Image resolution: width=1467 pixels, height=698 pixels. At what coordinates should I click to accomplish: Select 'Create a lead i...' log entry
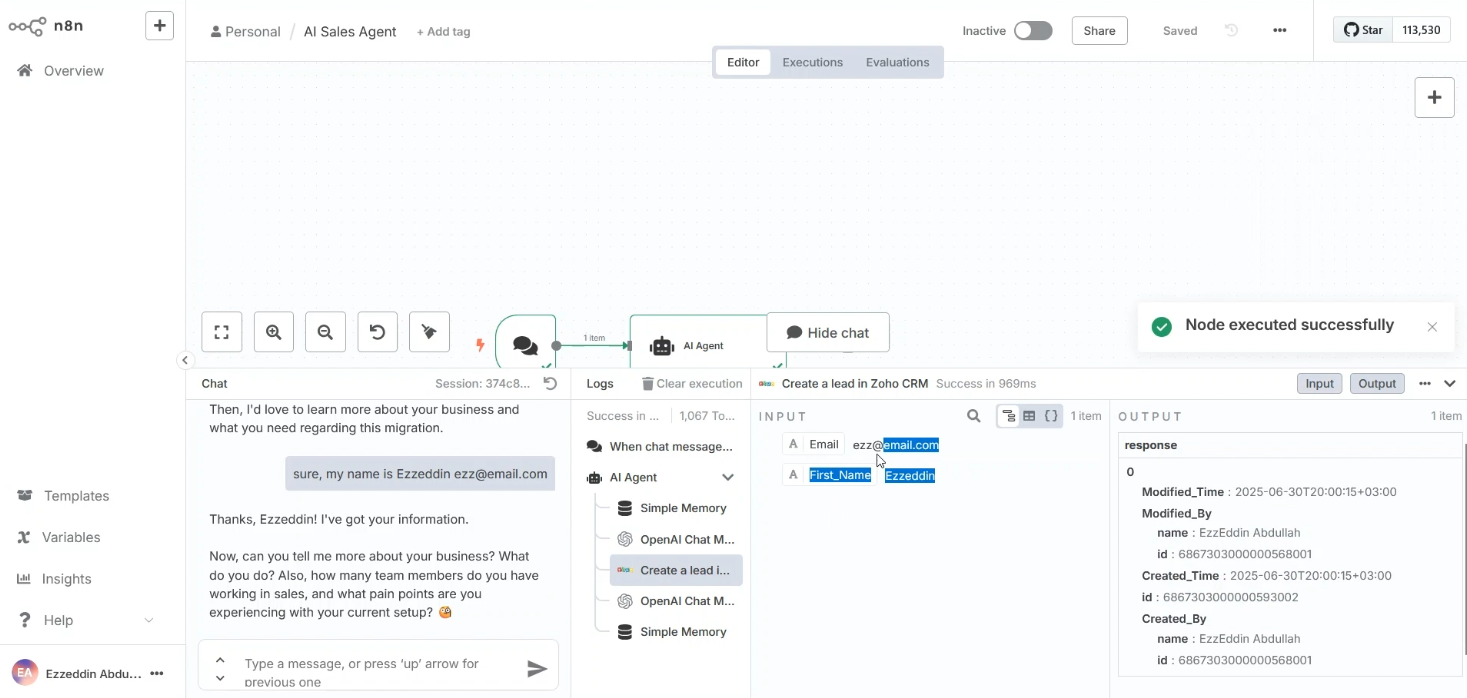[x=677, y=570]
